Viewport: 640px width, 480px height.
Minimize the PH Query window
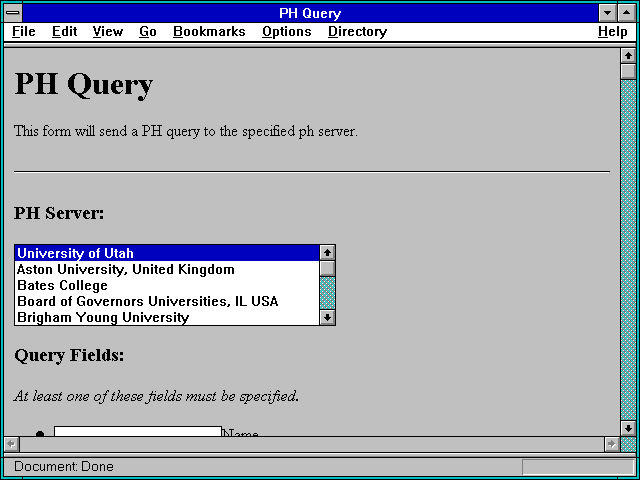[607, 13]
